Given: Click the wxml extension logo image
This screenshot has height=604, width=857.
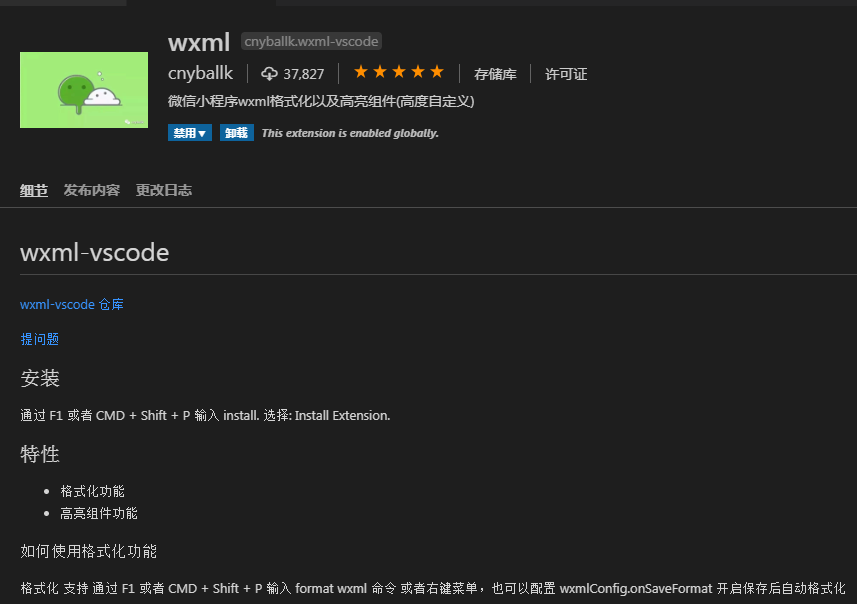Looking at the screenshot, I should [x=84, y=90].
